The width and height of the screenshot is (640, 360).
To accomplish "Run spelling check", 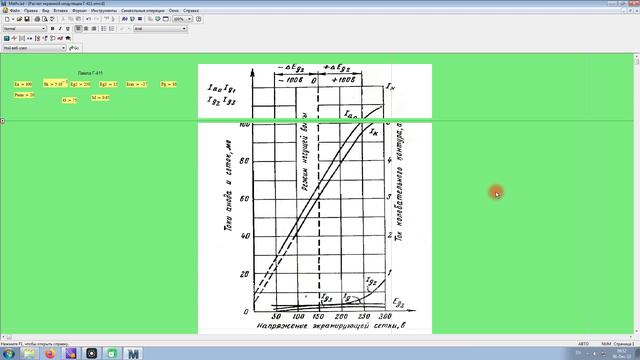I will (52, 19).
